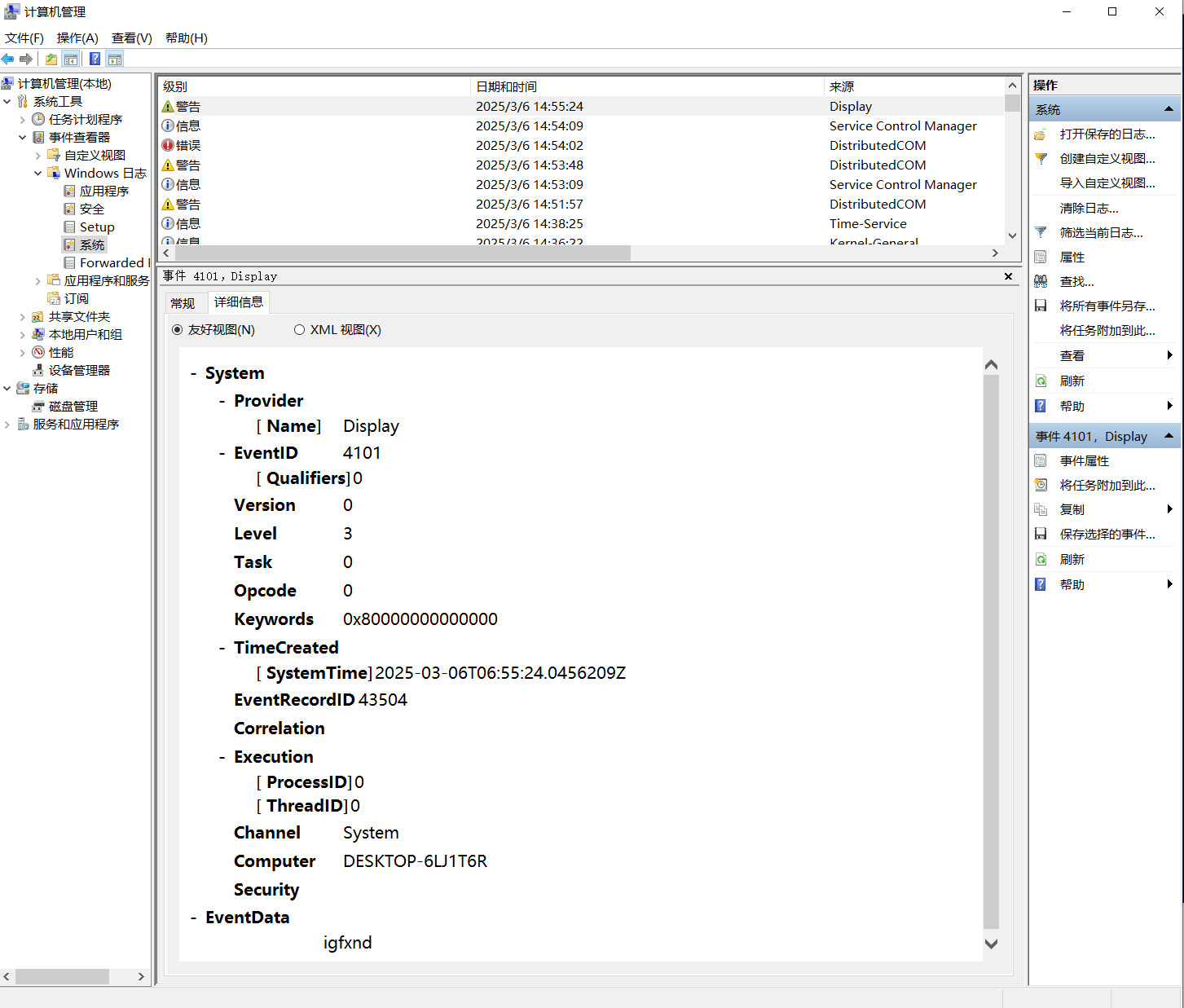Collapse the Windows 日志 tree node
The width and height of the screenshot is (1184, 1008).
(37, 173)
